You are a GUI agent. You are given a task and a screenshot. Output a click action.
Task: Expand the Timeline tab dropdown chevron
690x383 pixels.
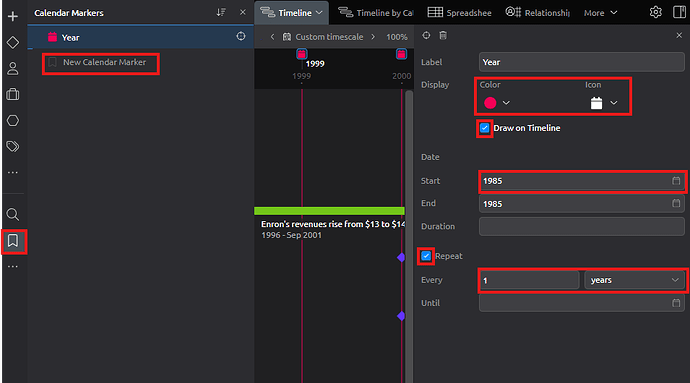(320, 13)
